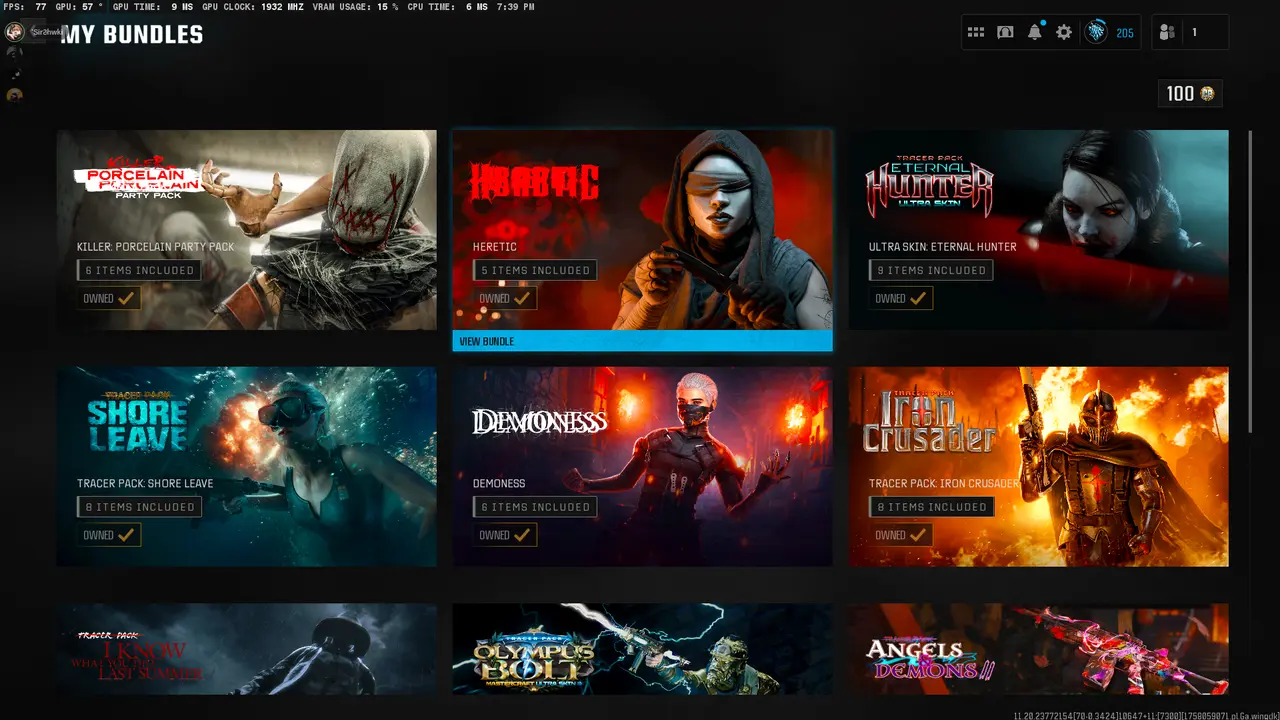Select the Angels & Demons II bundle artwork
1280x720 pixels.
coord(1038,649)
